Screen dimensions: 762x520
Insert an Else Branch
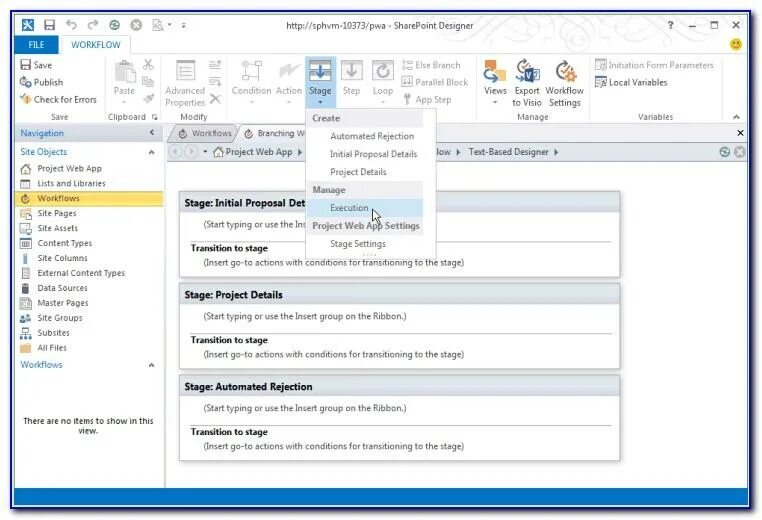(x=432, y=65)
